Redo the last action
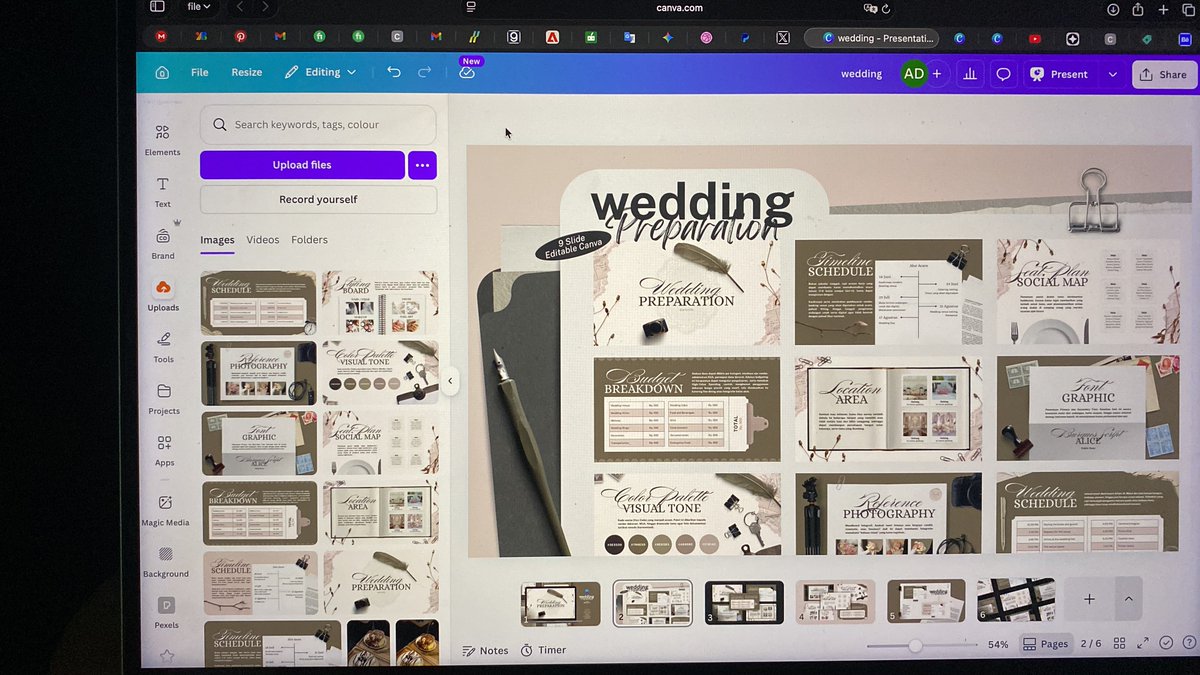 425,72
